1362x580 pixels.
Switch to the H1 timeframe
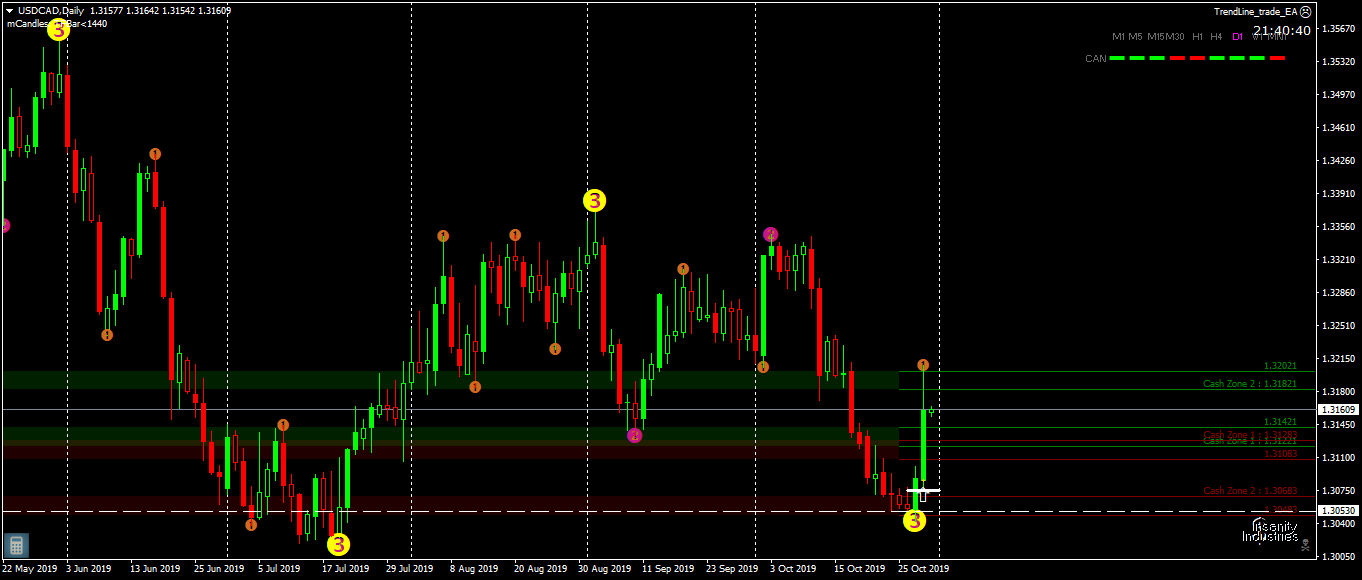pos(1197,36)
